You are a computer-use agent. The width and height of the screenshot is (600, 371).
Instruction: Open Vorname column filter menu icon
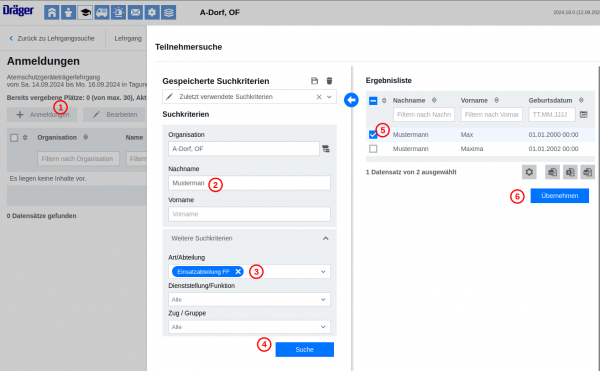coord(496,100)
